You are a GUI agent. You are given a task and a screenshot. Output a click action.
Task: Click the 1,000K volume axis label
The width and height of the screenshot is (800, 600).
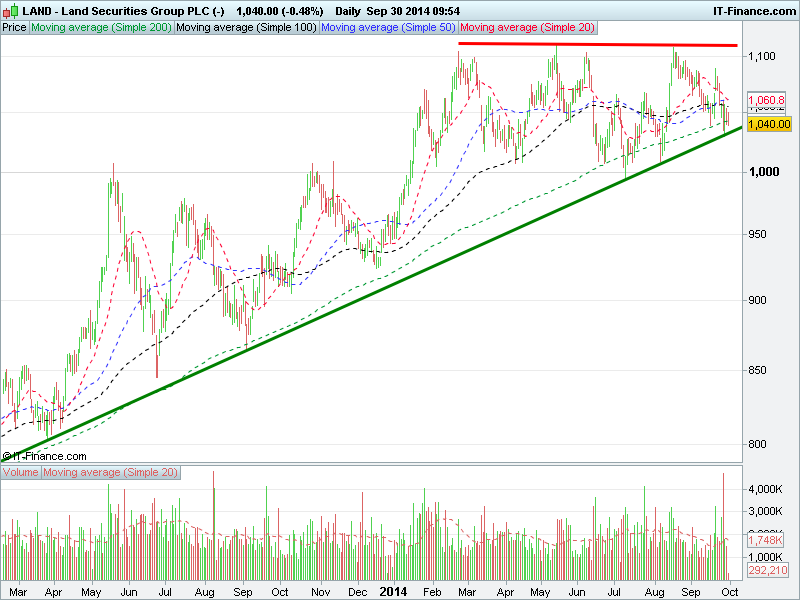click(765, 556)
